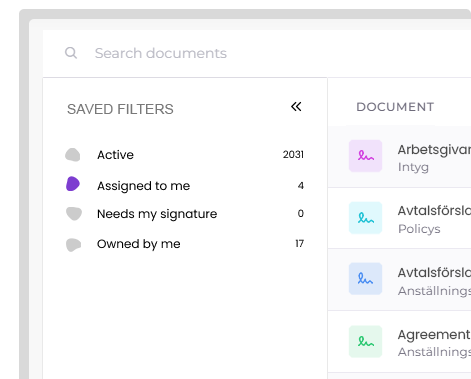Select the Needs my signature filter
The width and height of the screenshot is (471, 379).
185,214
